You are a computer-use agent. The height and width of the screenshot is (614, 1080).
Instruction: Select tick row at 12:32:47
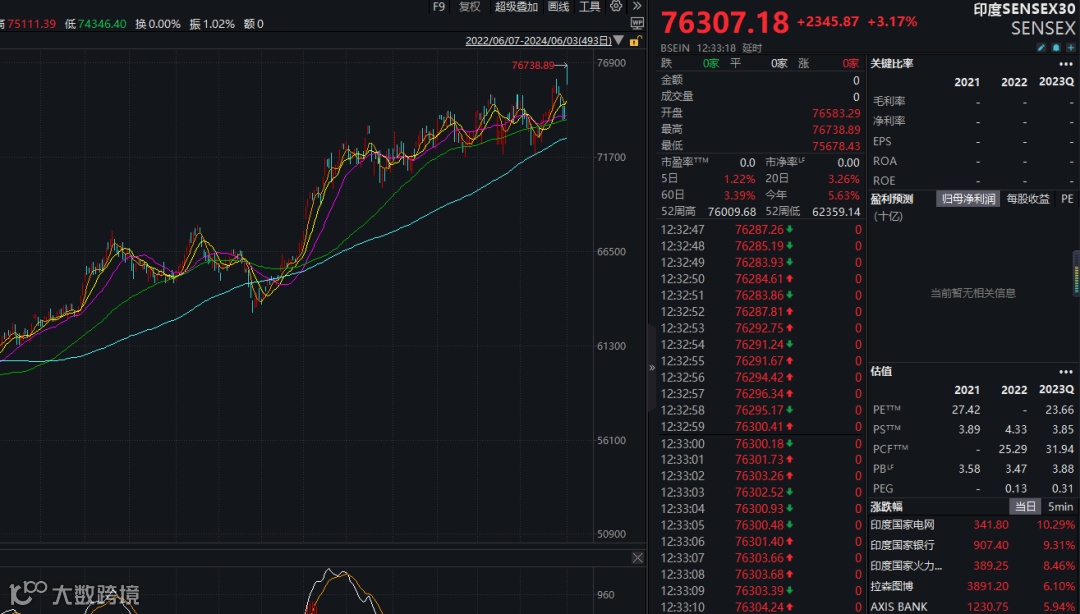pyautogui.click(x=761, y=229)
